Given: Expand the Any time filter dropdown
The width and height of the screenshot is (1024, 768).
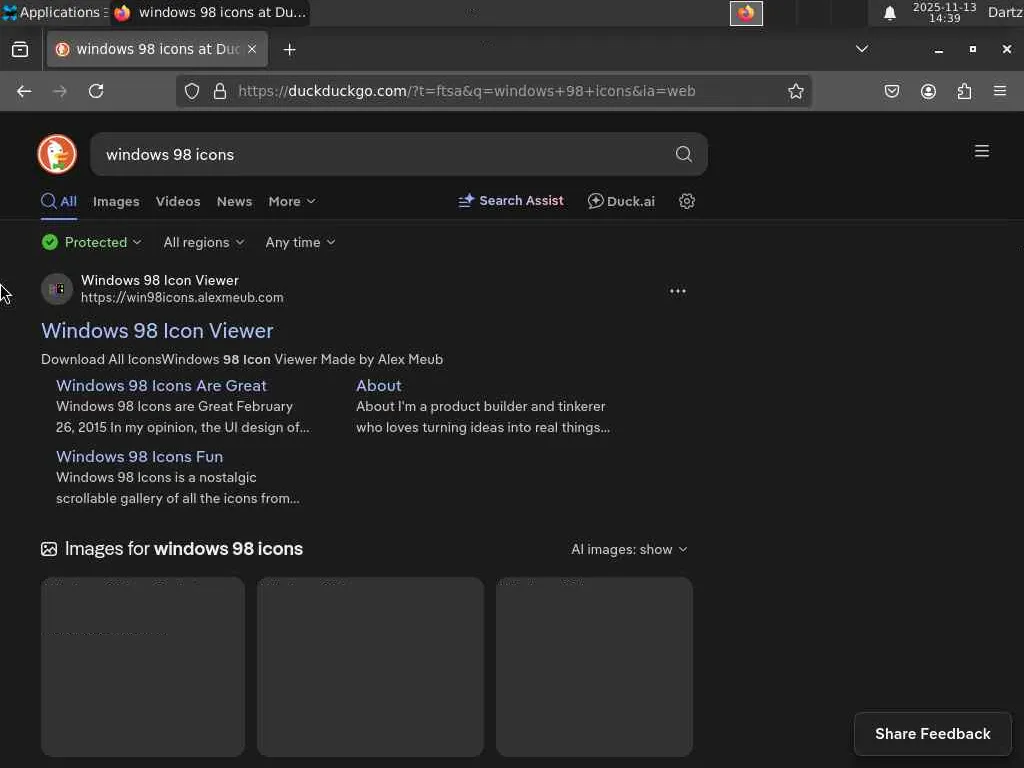Looking at the screenshot, I should (300, 242).
